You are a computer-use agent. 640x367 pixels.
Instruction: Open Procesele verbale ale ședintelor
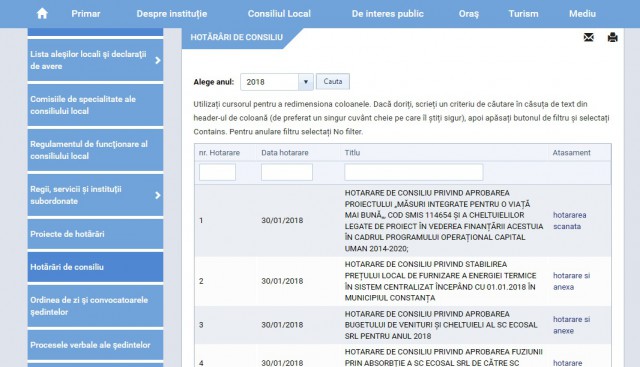[x=96, y=345]
